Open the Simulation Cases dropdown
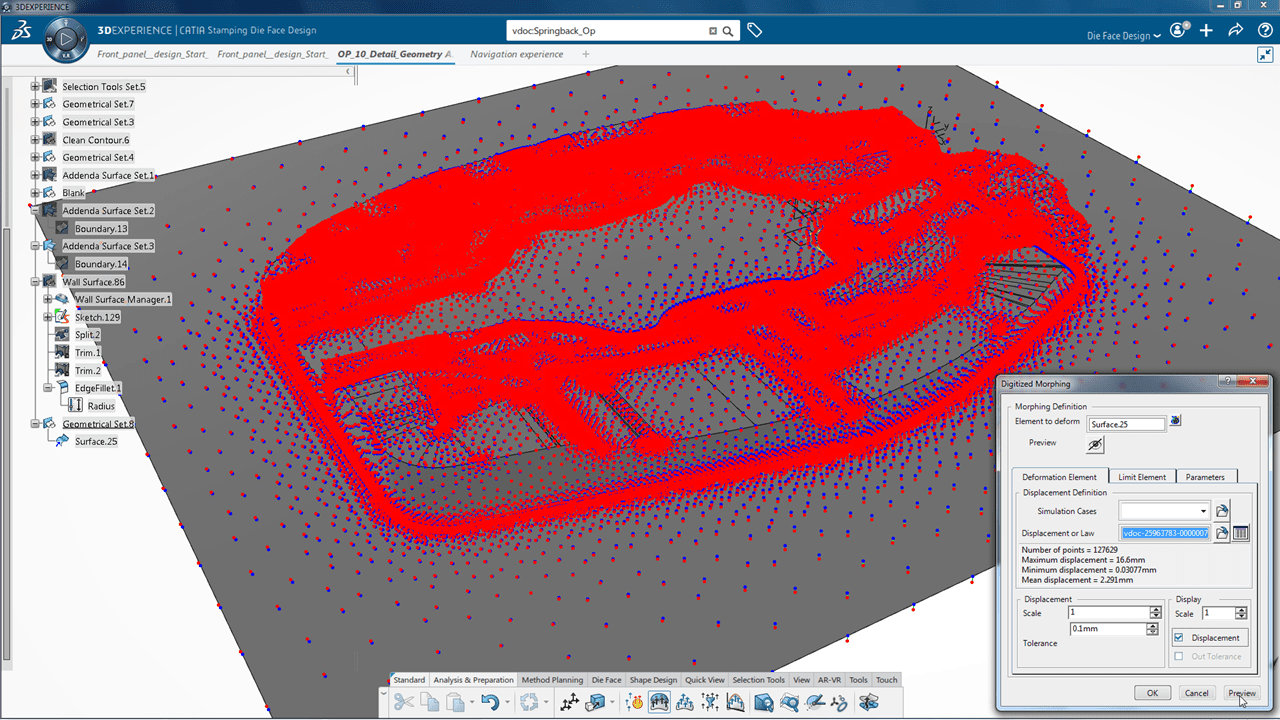This screenshot has height=720, width=1280. 1203,511
